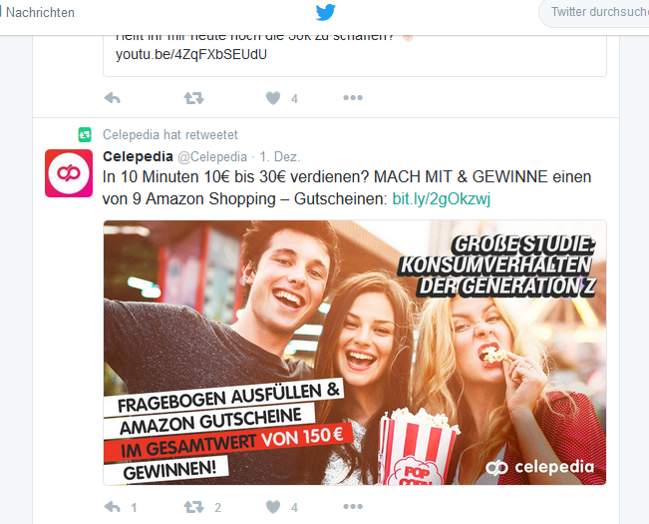Open the Generation Z study promo image
The width and height of the screenshot is (649, 524).
click(x=355, y=352)
